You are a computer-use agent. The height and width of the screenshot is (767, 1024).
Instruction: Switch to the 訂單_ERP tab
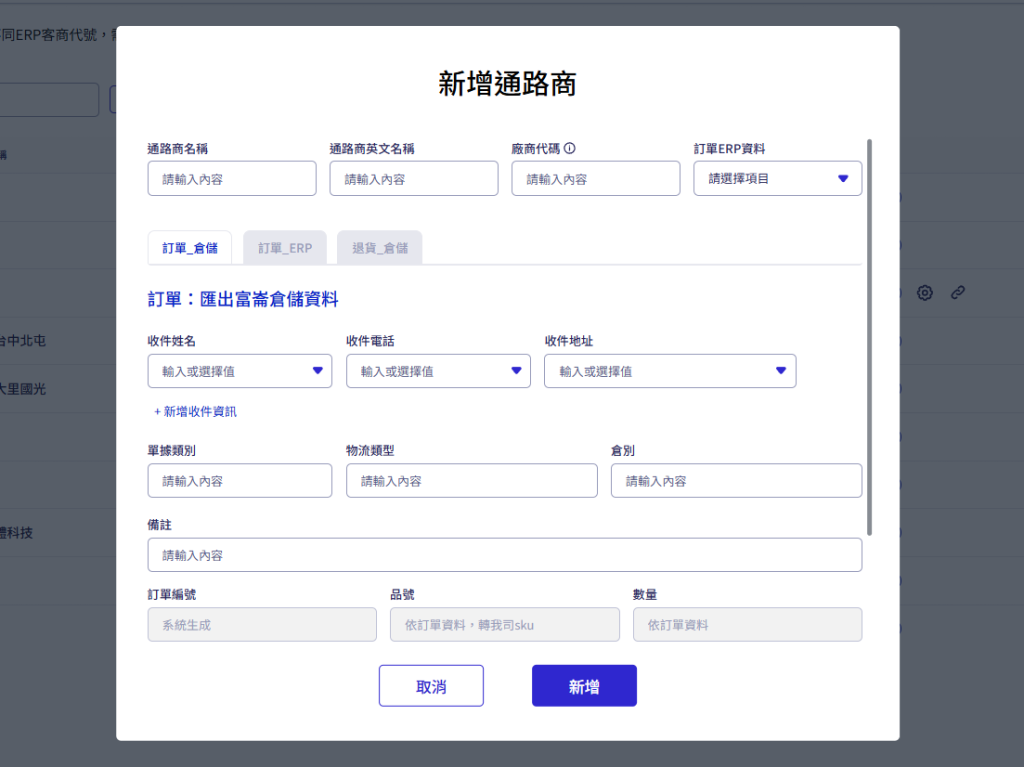(x=285, y=248)
